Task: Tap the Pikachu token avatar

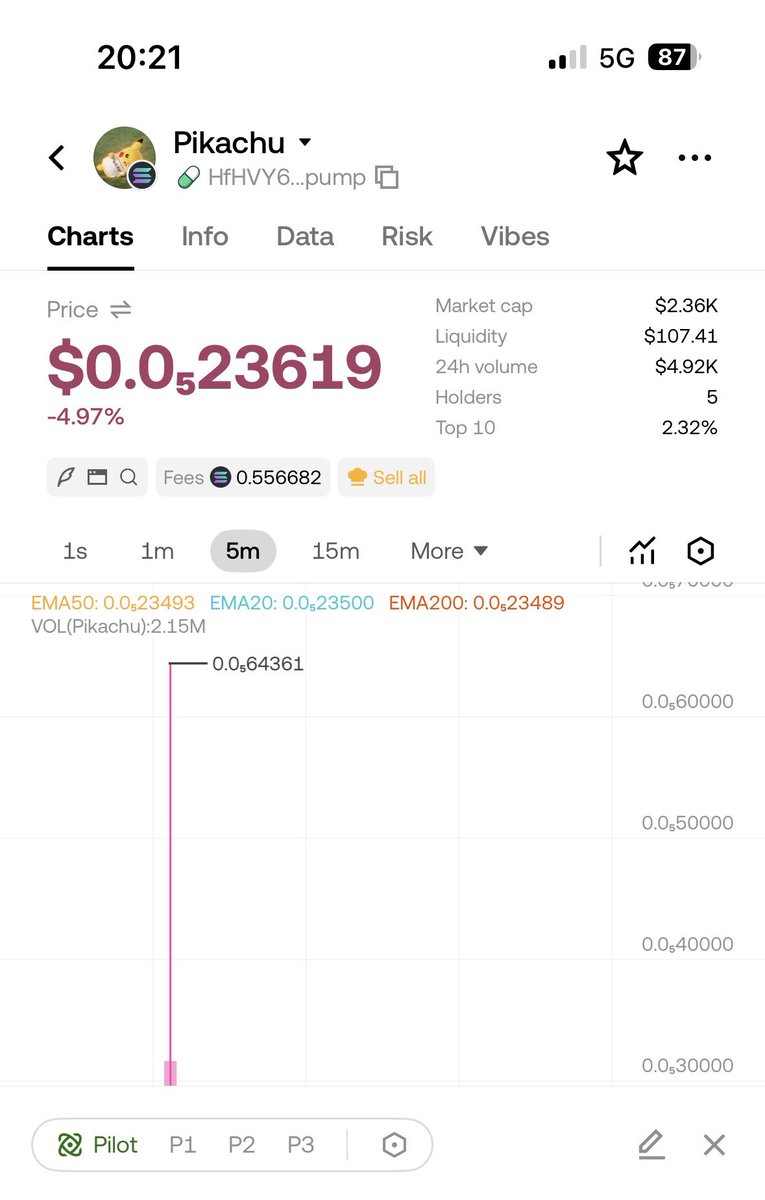Action: pos(124,158)
